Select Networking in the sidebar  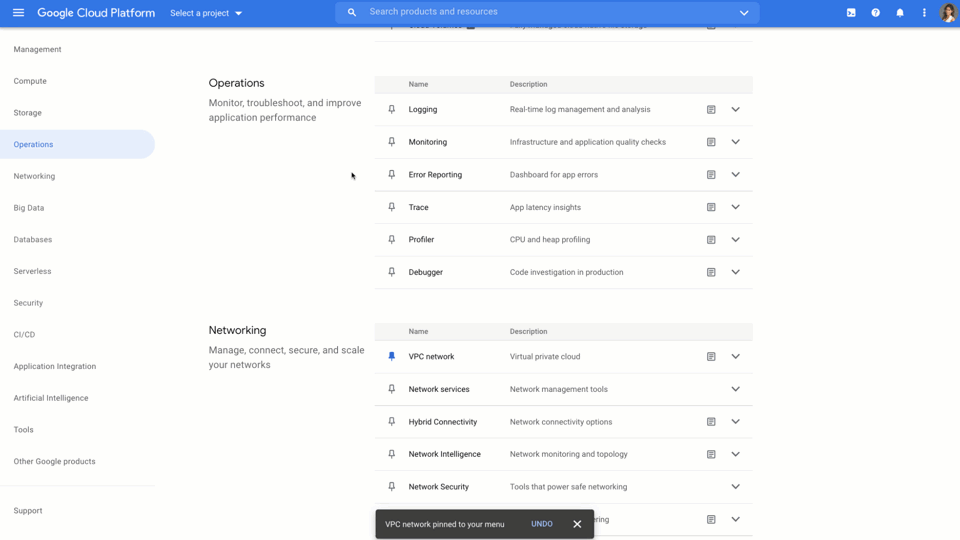coord(34,176)
